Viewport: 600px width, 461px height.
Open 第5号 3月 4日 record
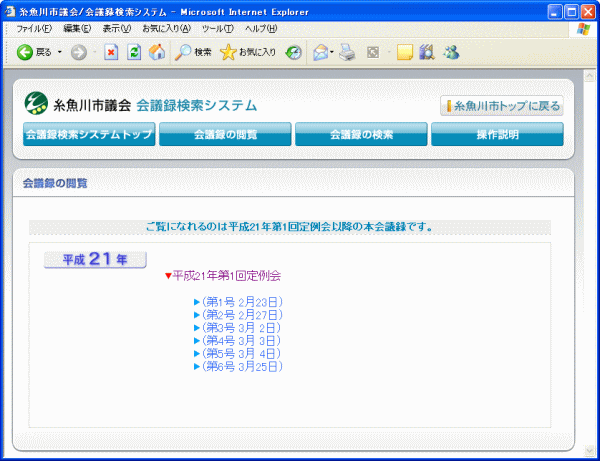[x=238, y=353]
